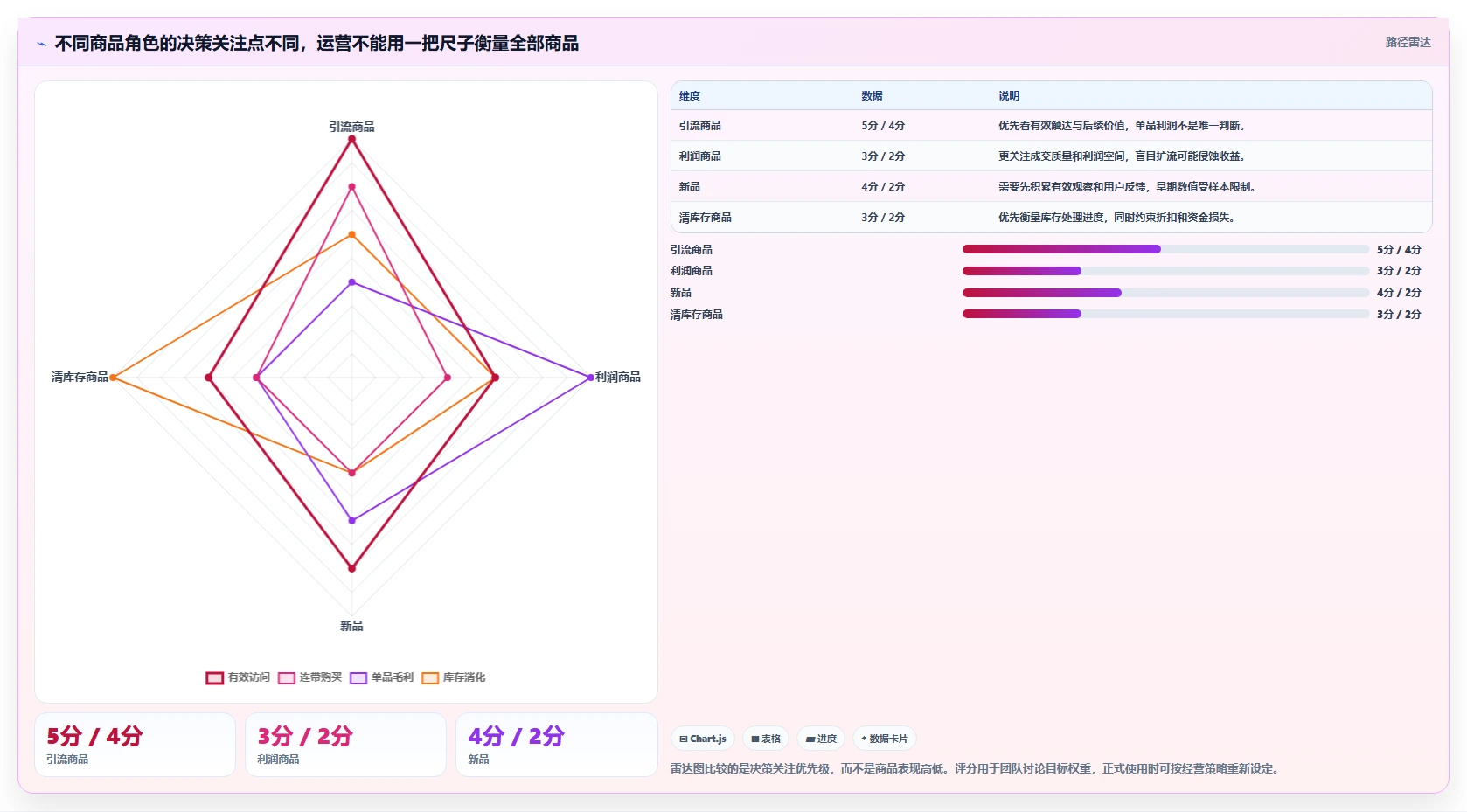Click the 4分 / 2分 label beside 新品 bar
Viewport: 1467px width, 812px height.
pyautogui.click(x=1399, y=293)
